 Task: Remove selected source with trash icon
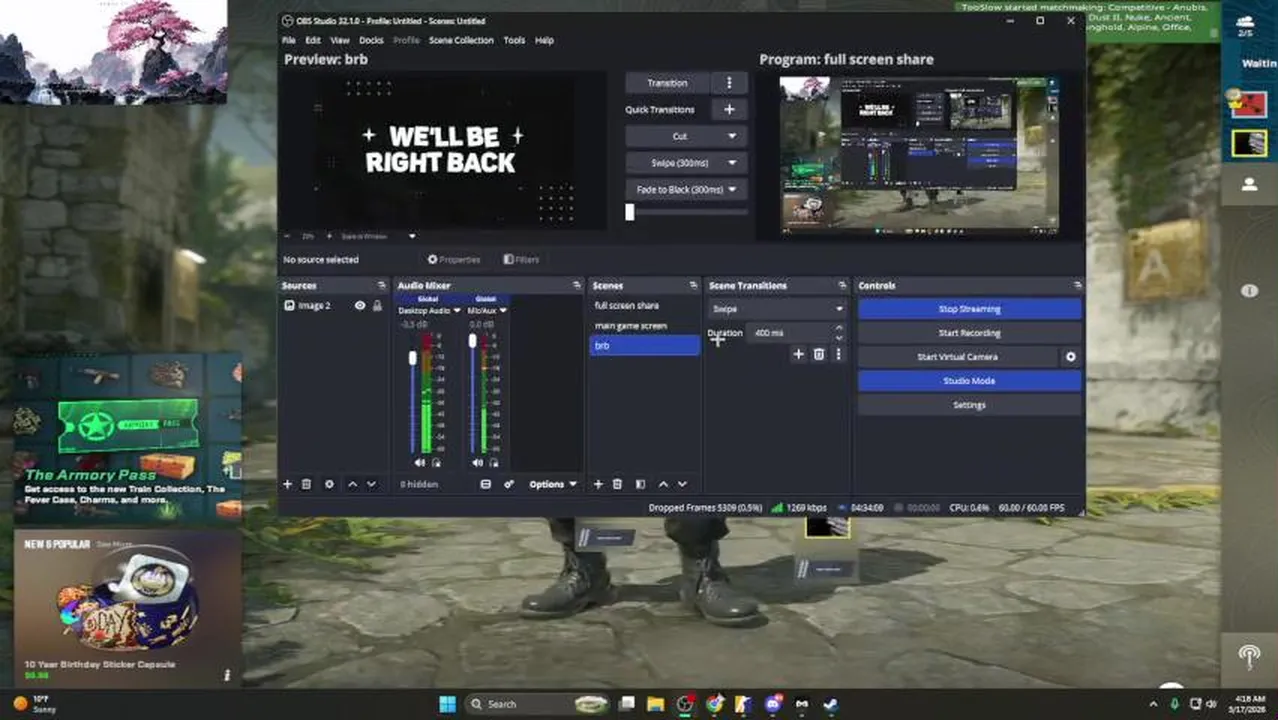pyautogui.click(x=307, y=484)
